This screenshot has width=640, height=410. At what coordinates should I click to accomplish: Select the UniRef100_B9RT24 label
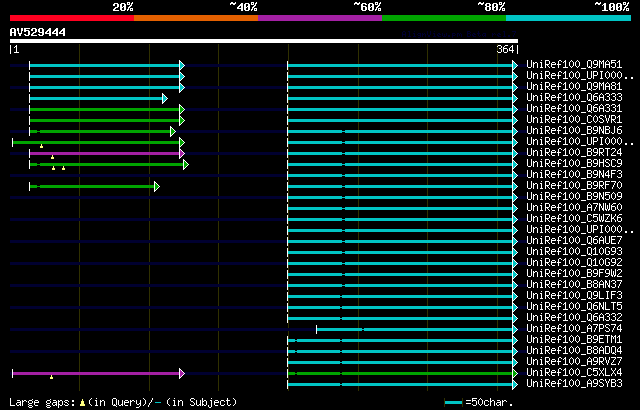(x=574, y=153)
